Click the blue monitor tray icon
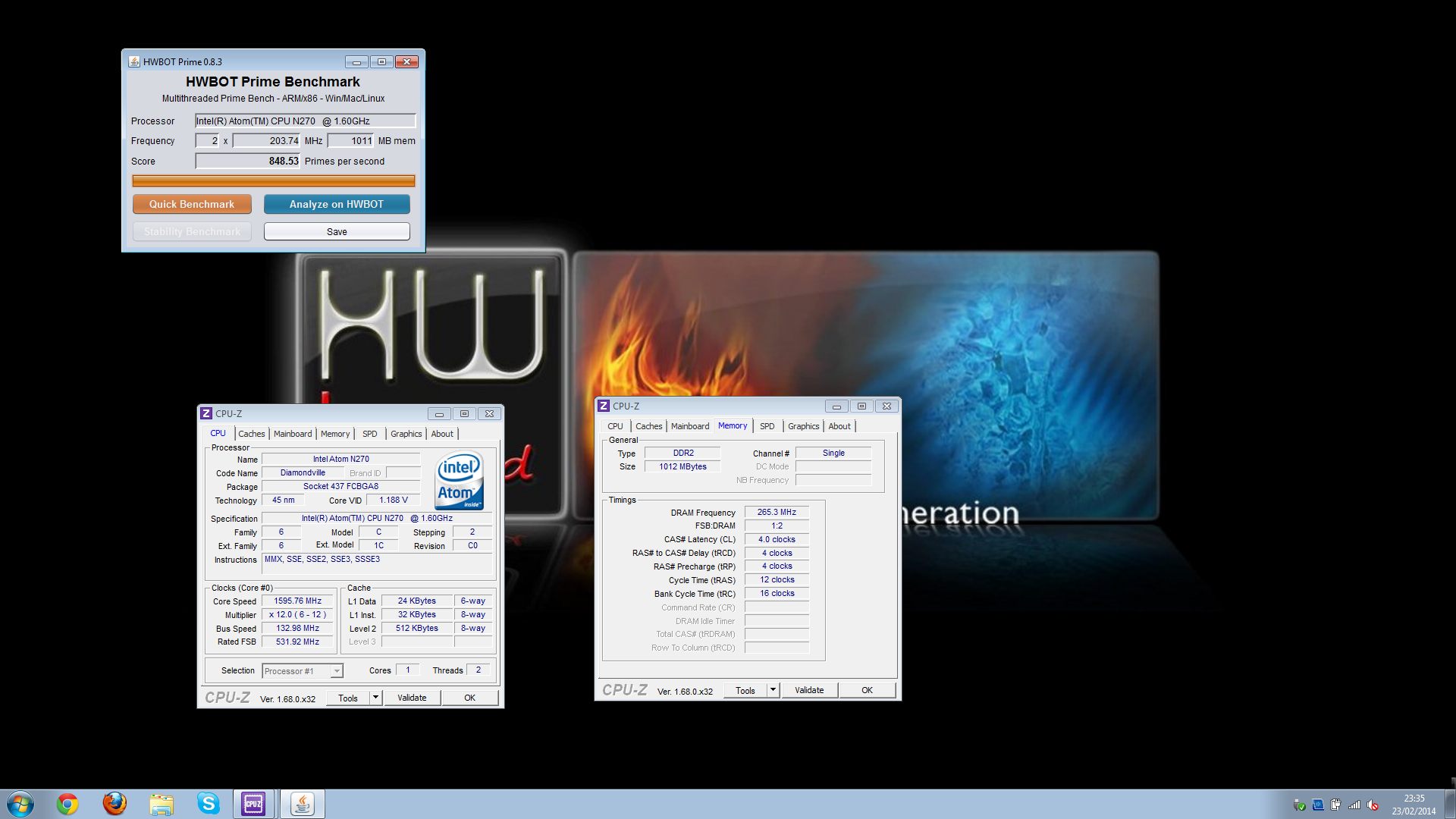Viewport: 1456px width, 819px height. 1318,805
